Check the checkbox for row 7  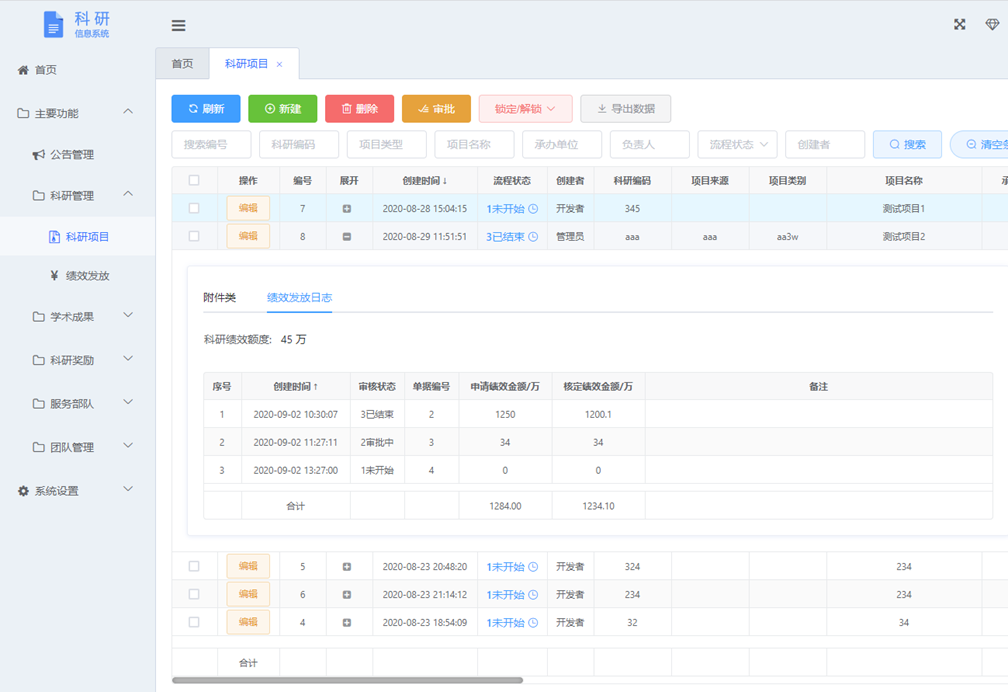tap(194, 208)
